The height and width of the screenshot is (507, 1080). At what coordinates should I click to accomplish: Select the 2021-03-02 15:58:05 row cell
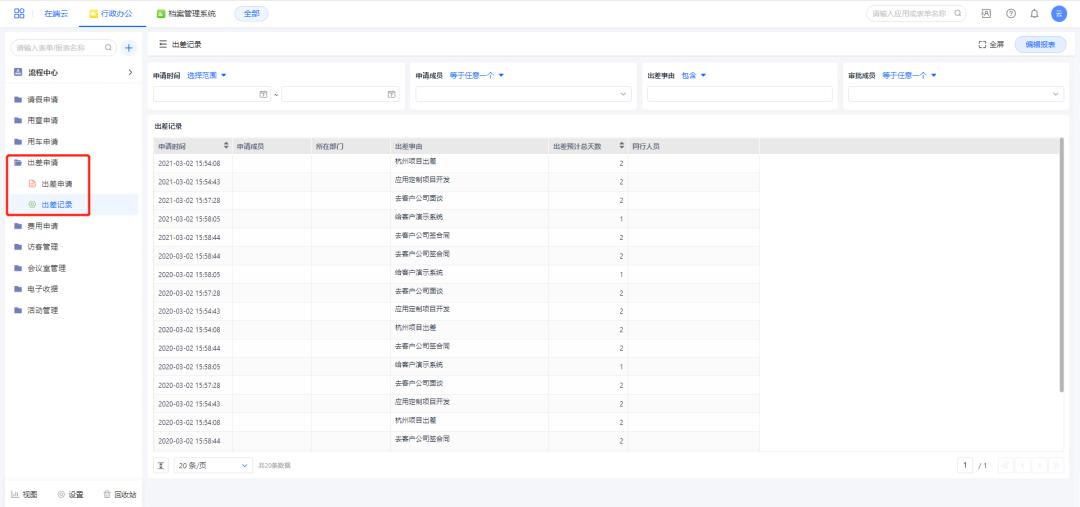coord(193,219)
